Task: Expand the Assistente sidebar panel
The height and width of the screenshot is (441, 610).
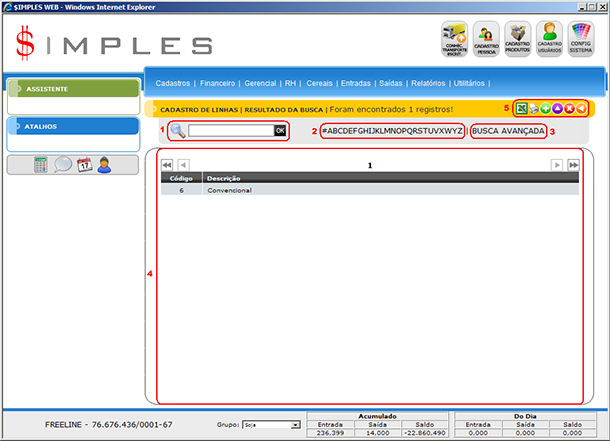Action: tap(70, 89)
